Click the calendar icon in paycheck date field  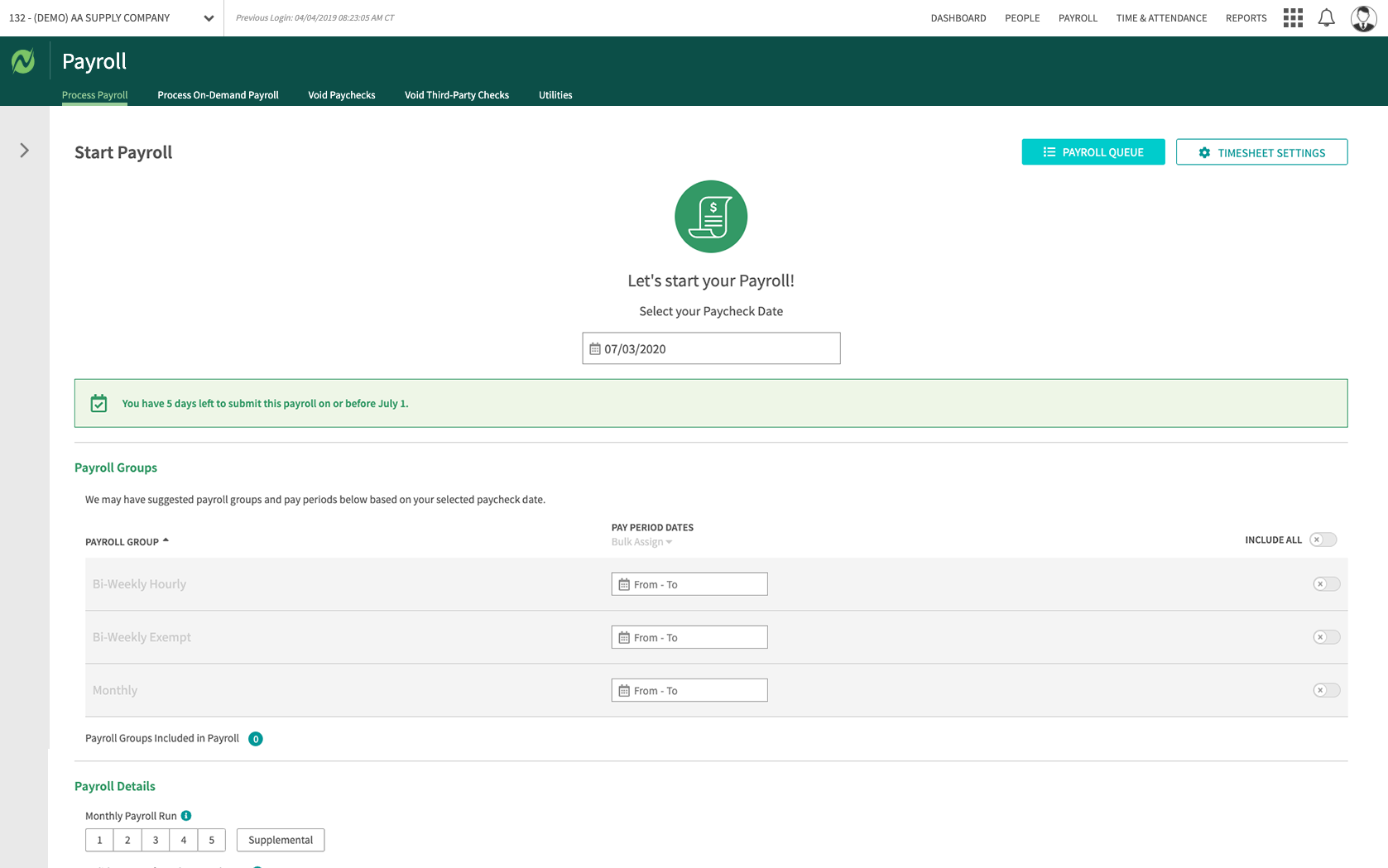coord(595,349)
